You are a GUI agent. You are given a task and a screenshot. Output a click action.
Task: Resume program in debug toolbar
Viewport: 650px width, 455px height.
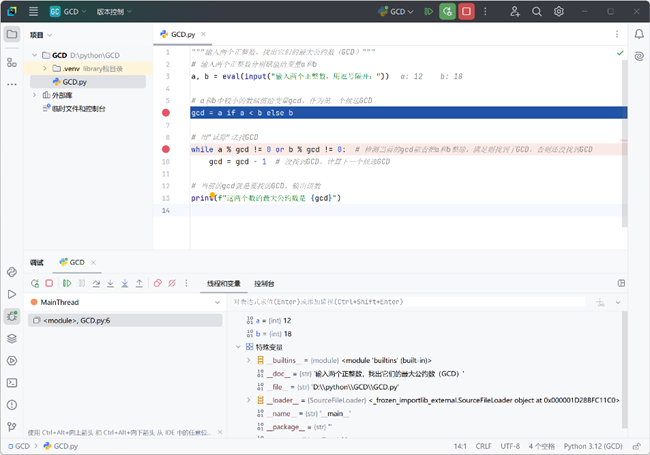67,283
